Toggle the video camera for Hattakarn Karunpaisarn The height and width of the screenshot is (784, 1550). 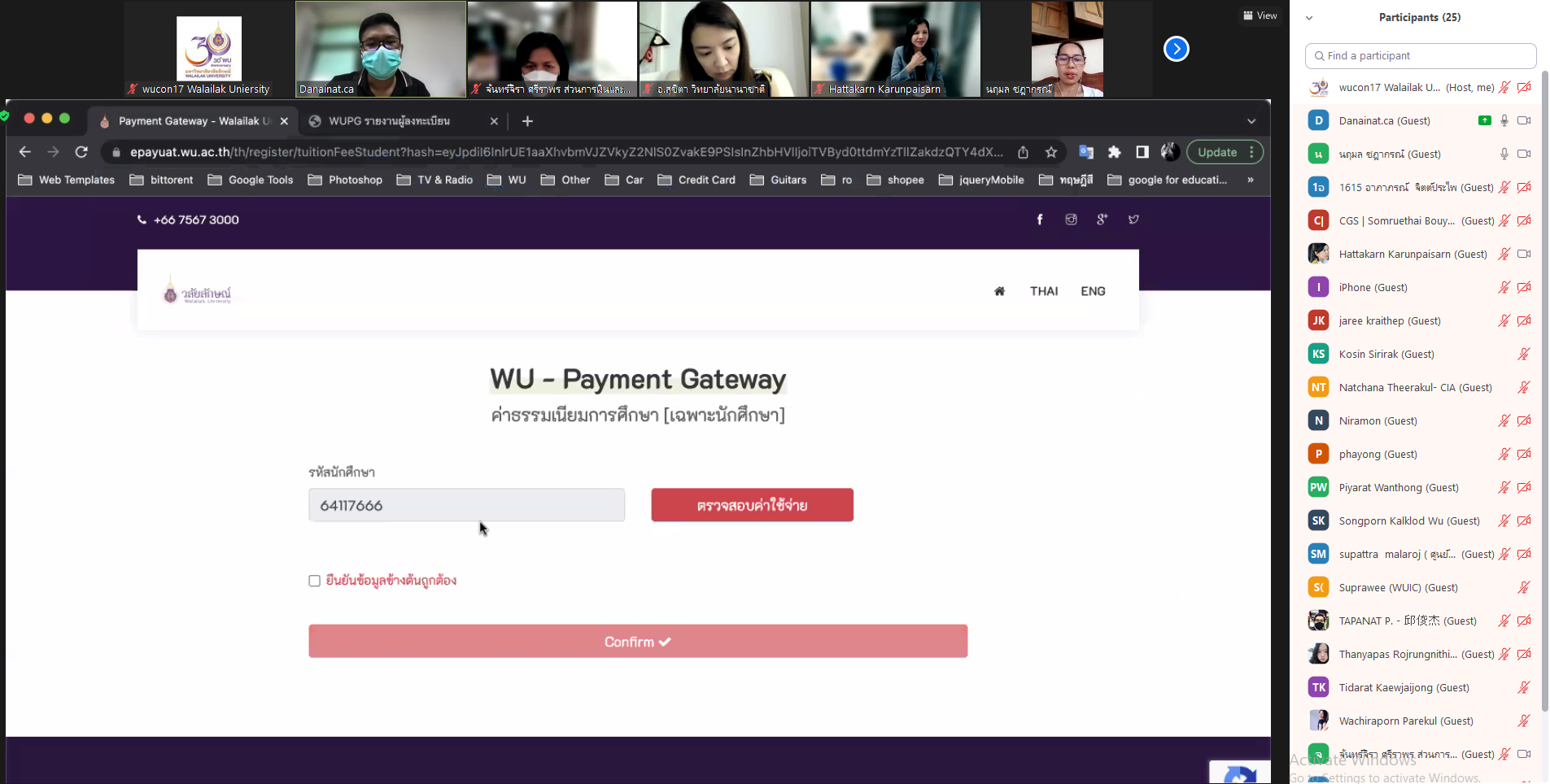(x=1524, y=254)
